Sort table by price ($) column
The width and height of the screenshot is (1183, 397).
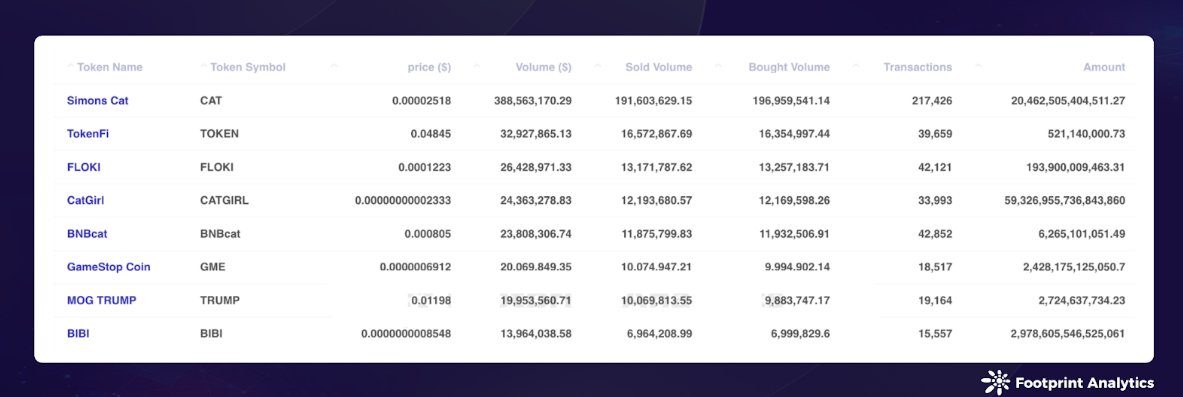[429, 67]
